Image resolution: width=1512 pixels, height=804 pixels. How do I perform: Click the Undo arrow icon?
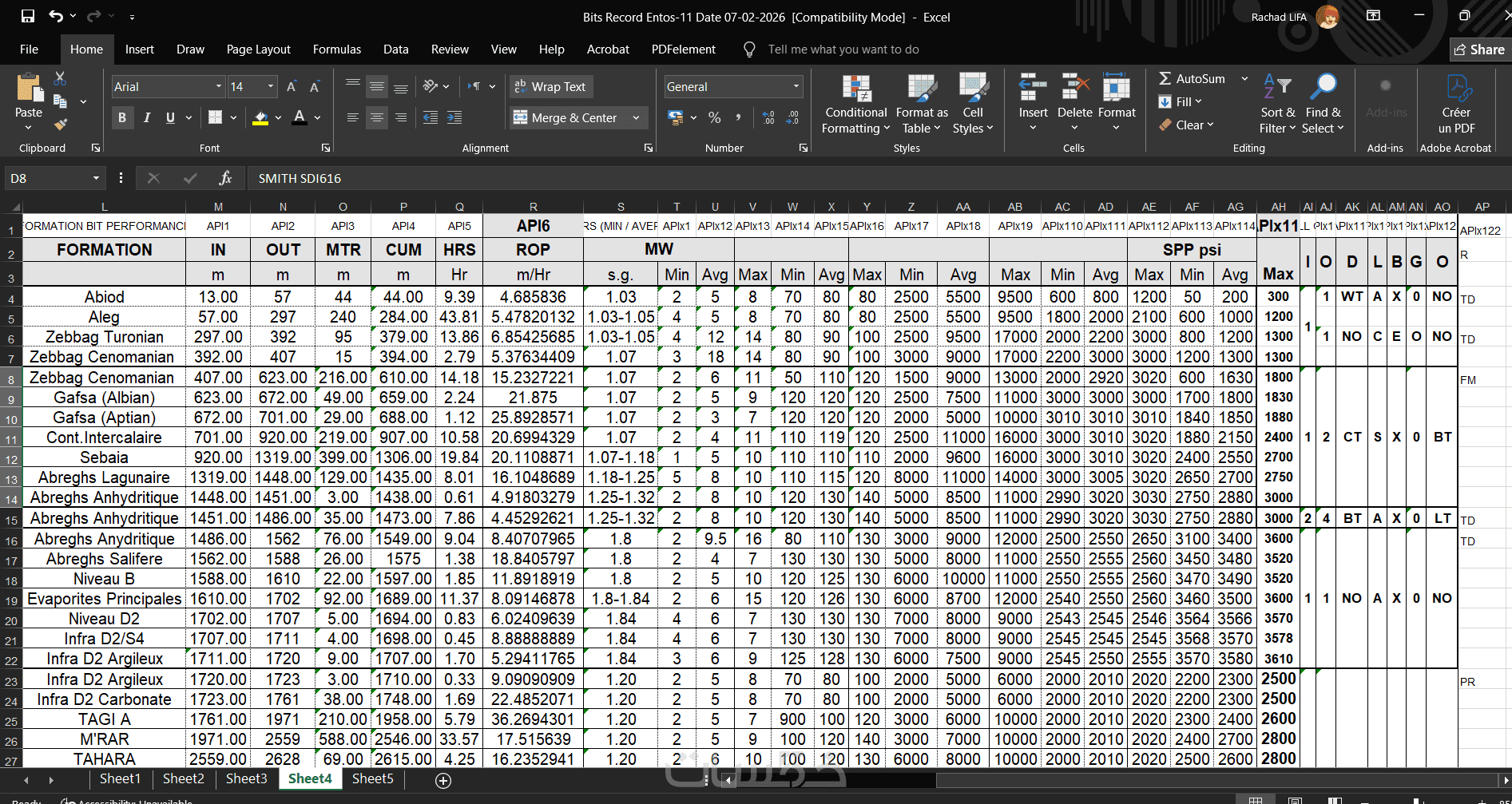pos(55,17)
